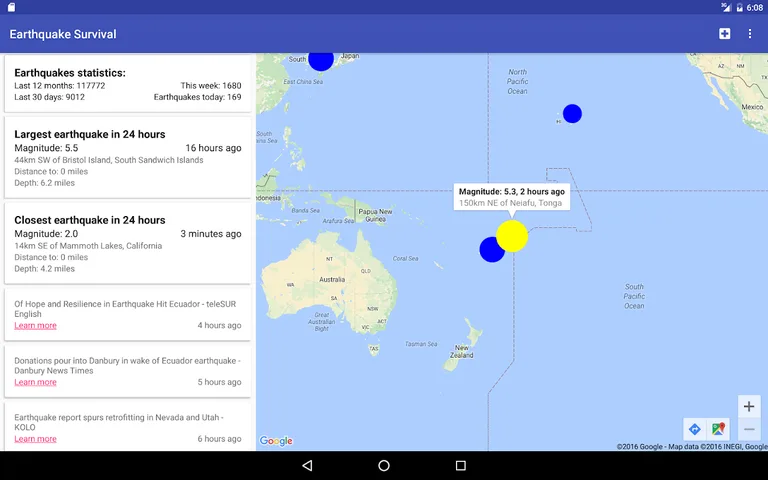Tap 'Depth: 6.2 miles' text
768x480 pixels.
[45, 183]
